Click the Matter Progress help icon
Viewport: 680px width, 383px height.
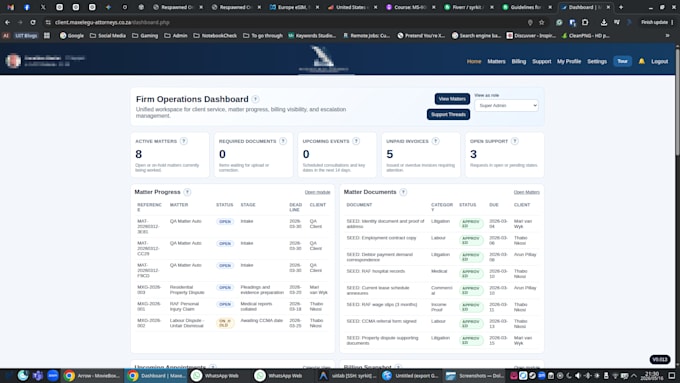(187, 192)
